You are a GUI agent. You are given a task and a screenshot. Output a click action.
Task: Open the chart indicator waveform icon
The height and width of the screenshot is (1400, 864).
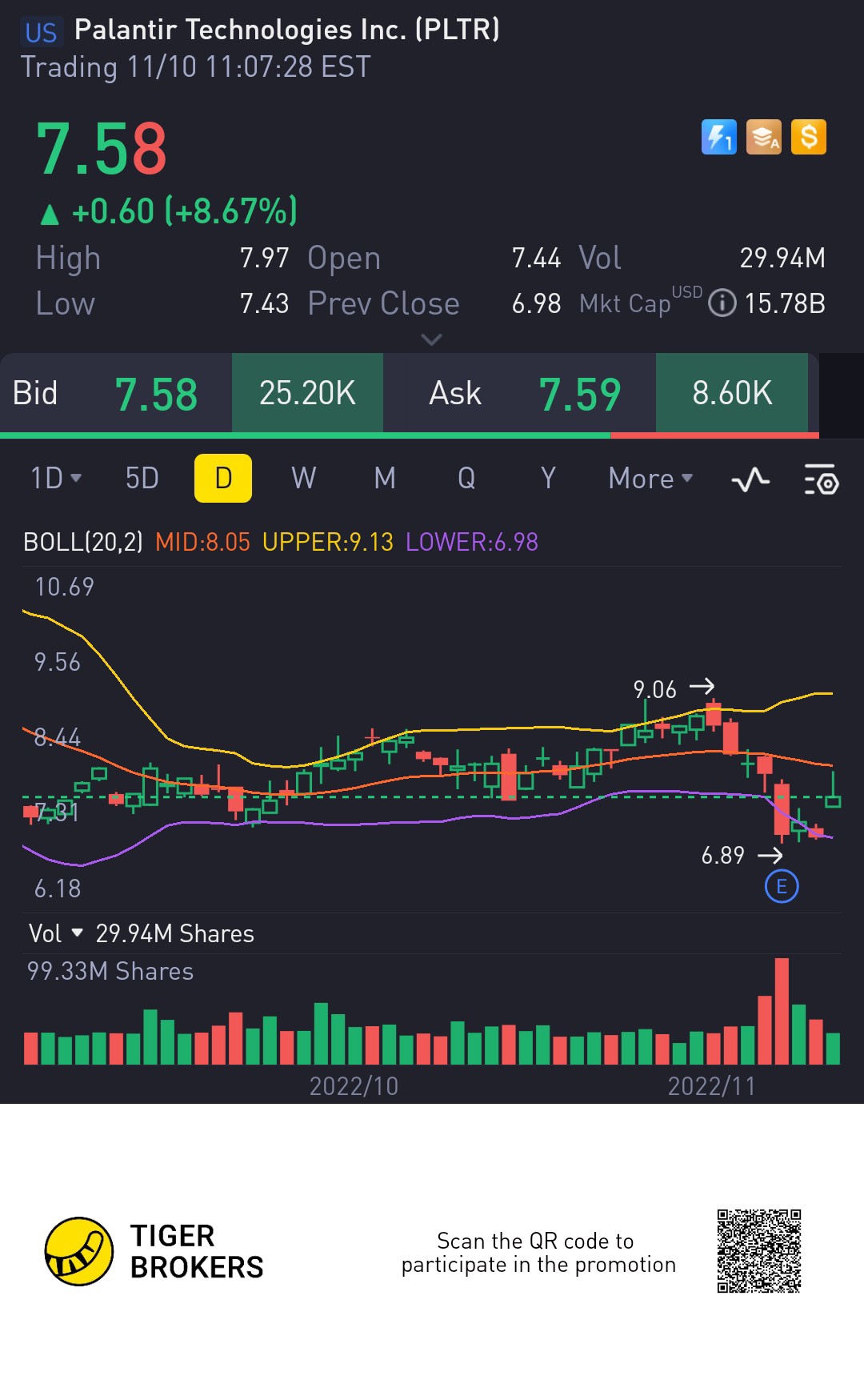tap(750, 479)
